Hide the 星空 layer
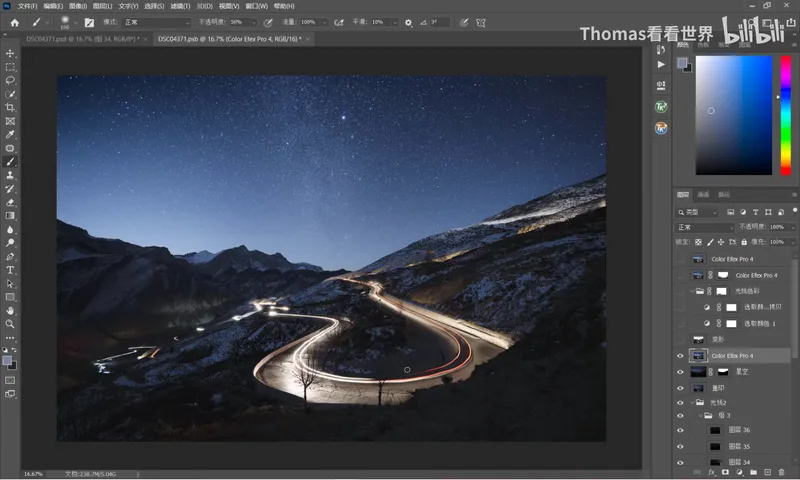 click(x=680, y=372)
